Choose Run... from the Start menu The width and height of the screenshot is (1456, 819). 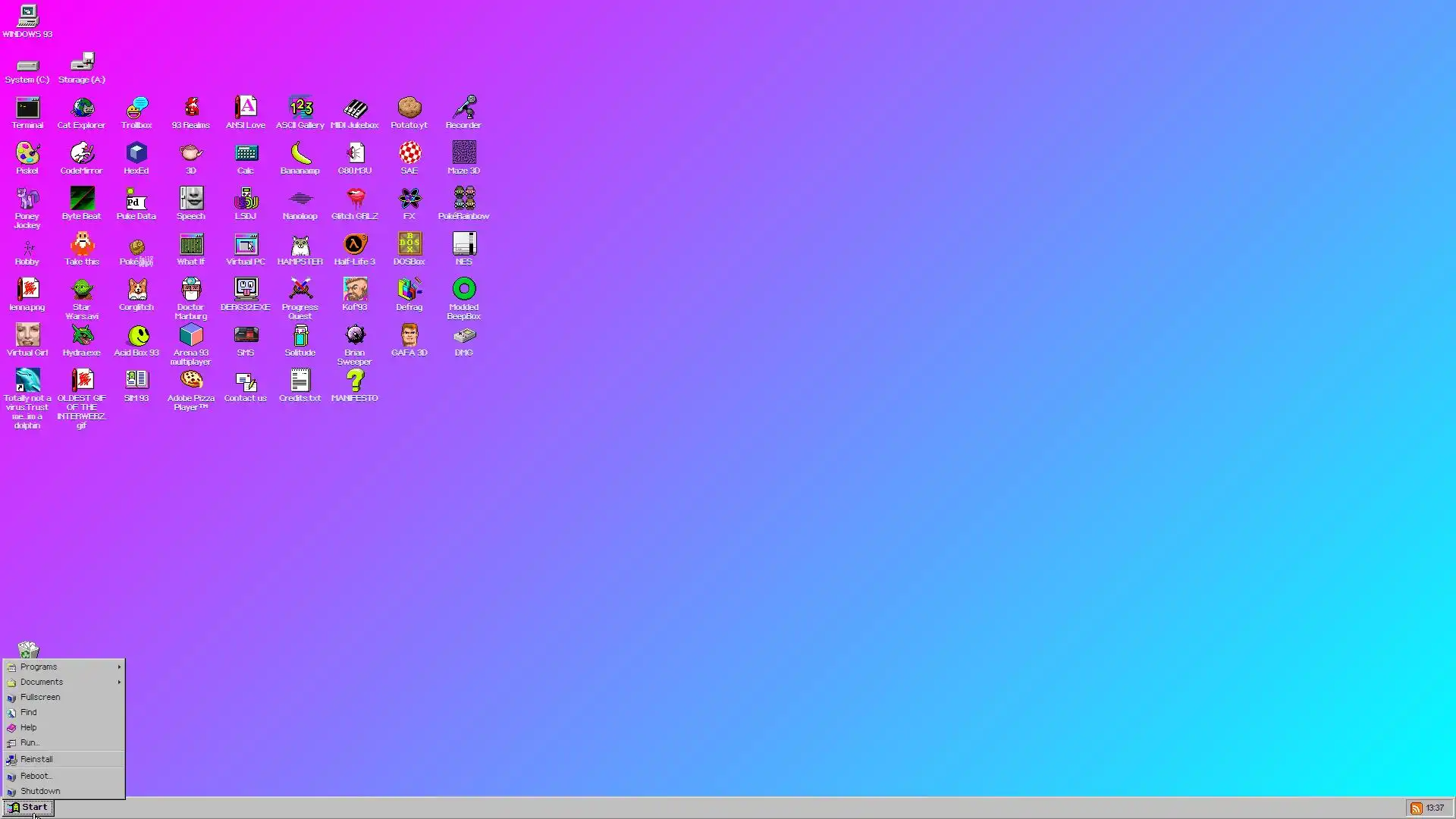(x=30, y=743)
